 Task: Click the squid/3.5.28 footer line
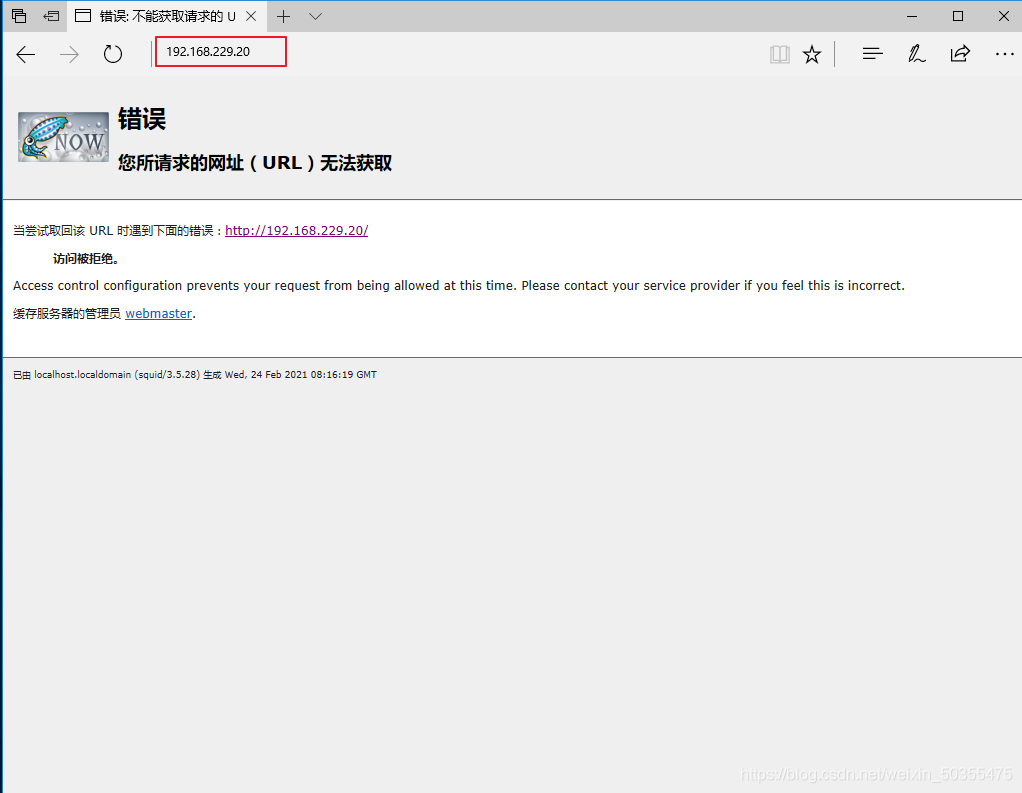(195, 375)
